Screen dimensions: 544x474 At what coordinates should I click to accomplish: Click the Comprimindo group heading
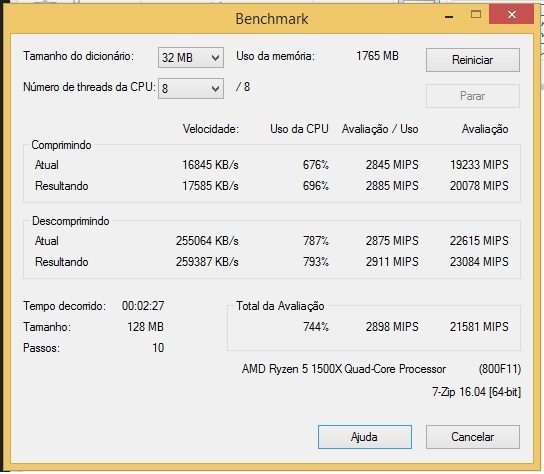tap(61, 145)
